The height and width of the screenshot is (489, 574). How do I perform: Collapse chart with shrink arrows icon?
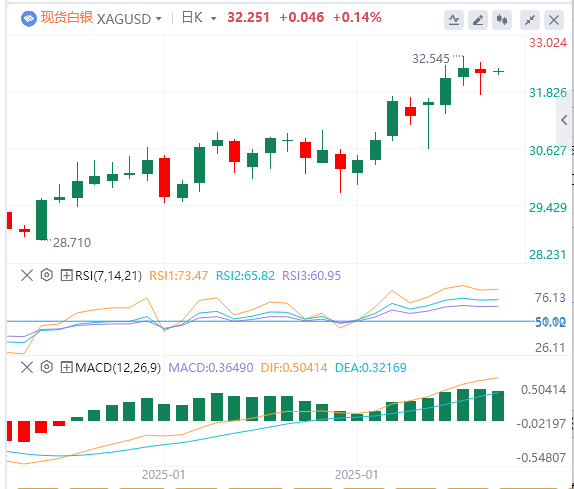(530, 20)
